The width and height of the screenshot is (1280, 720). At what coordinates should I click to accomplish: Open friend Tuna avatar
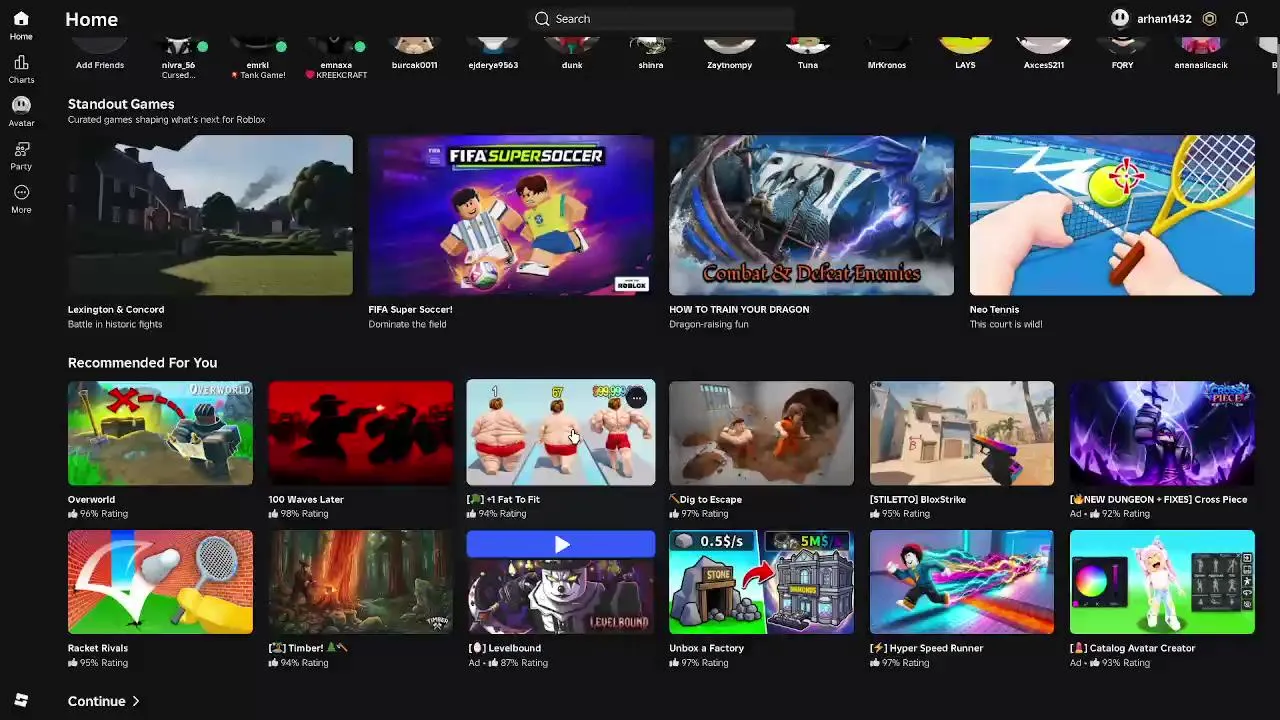click(808, 47)
